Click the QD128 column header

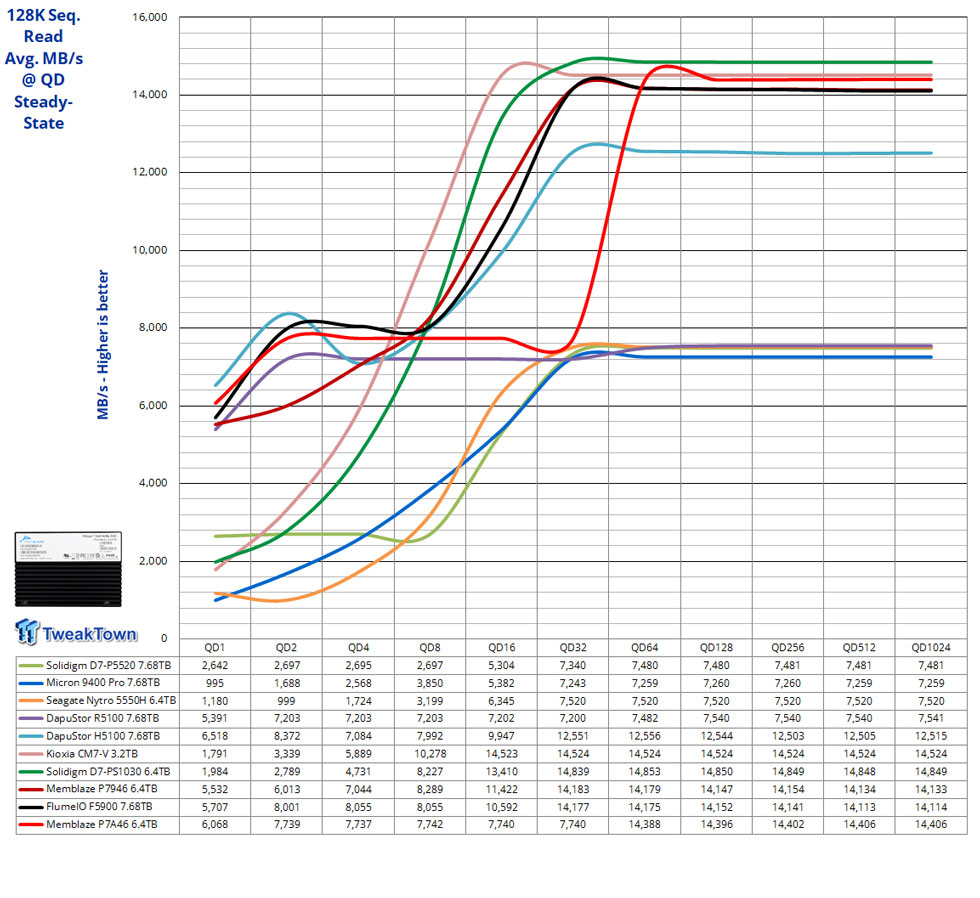point(716,647)
